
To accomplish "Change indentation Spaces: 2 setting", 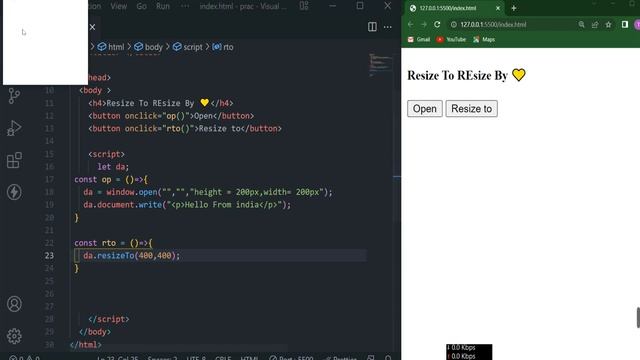I will (162, 358).
